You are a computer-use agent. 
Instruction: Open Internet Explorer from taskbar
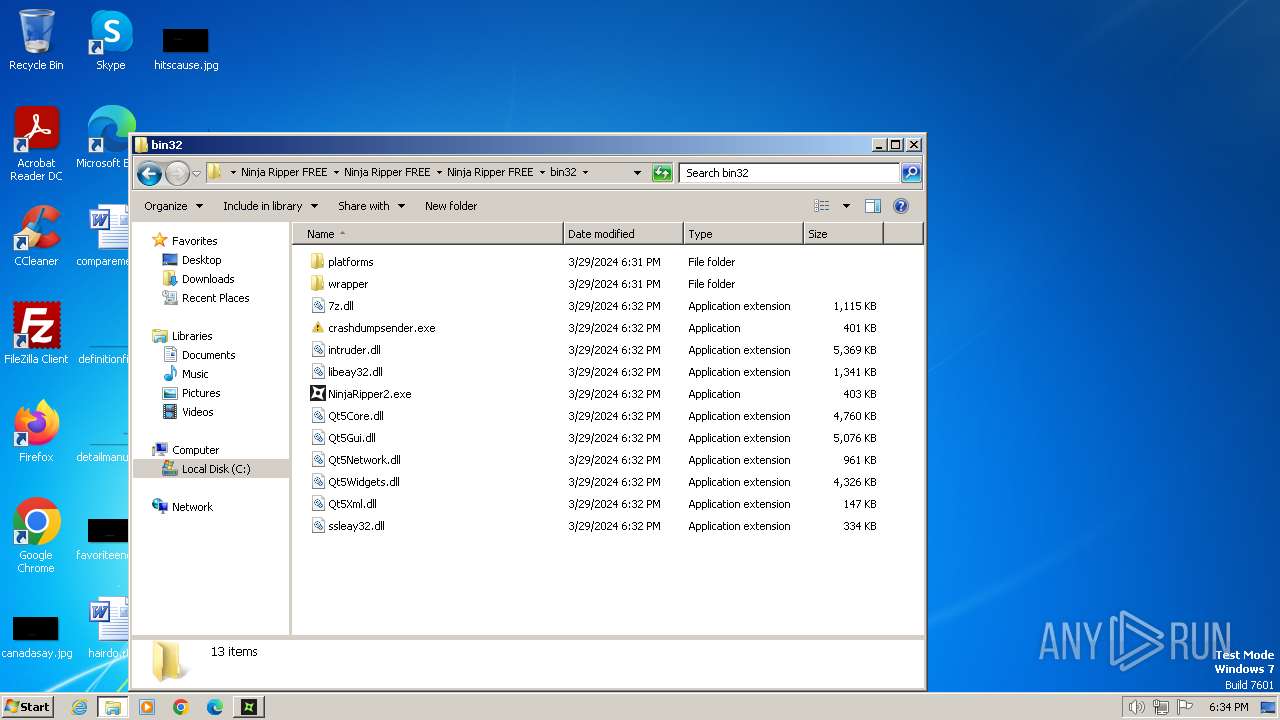point(80,707)
